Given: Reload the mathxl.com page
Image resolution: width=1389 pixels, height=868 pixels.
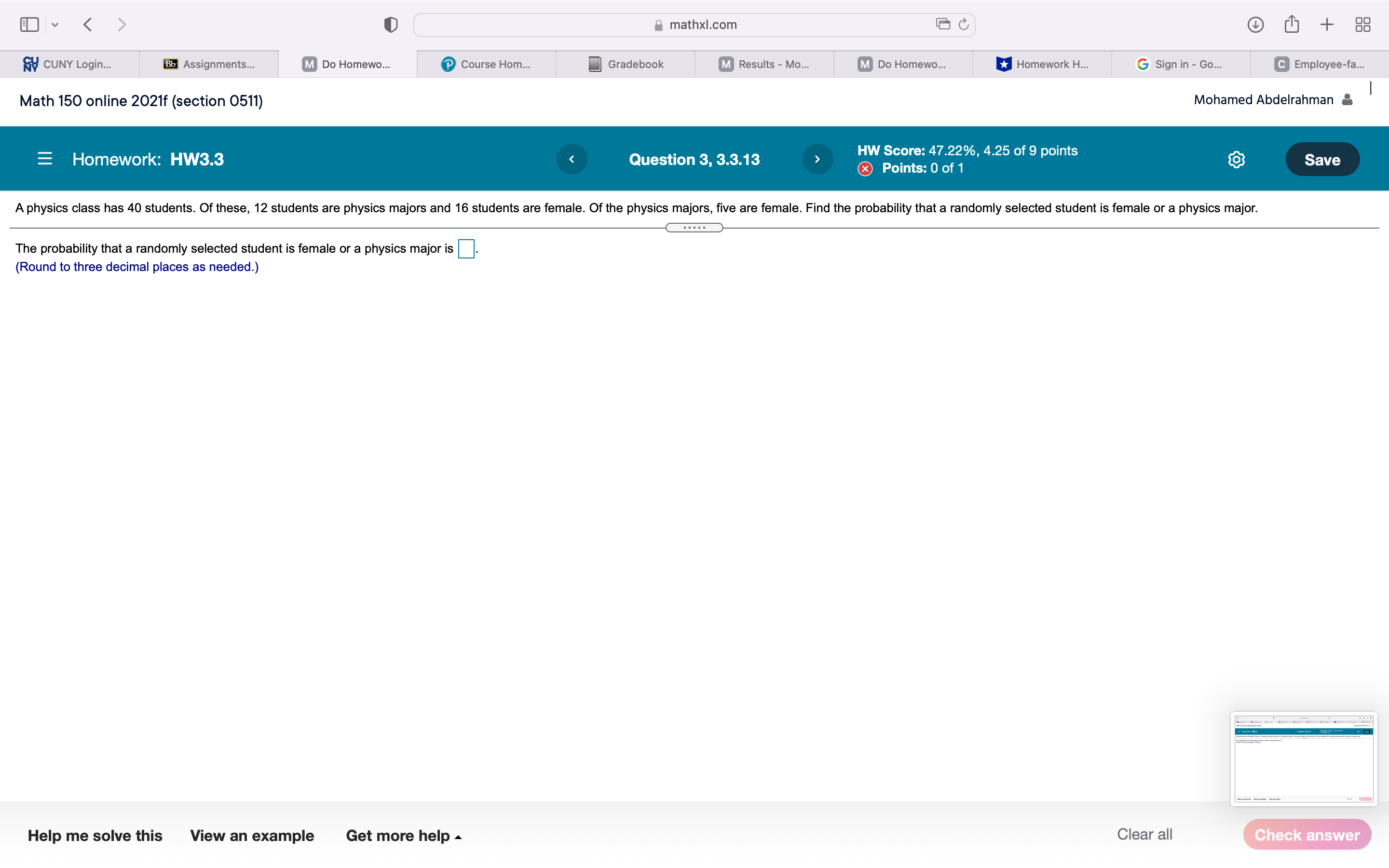Looking at the screenshot, I should pos(964,24).
